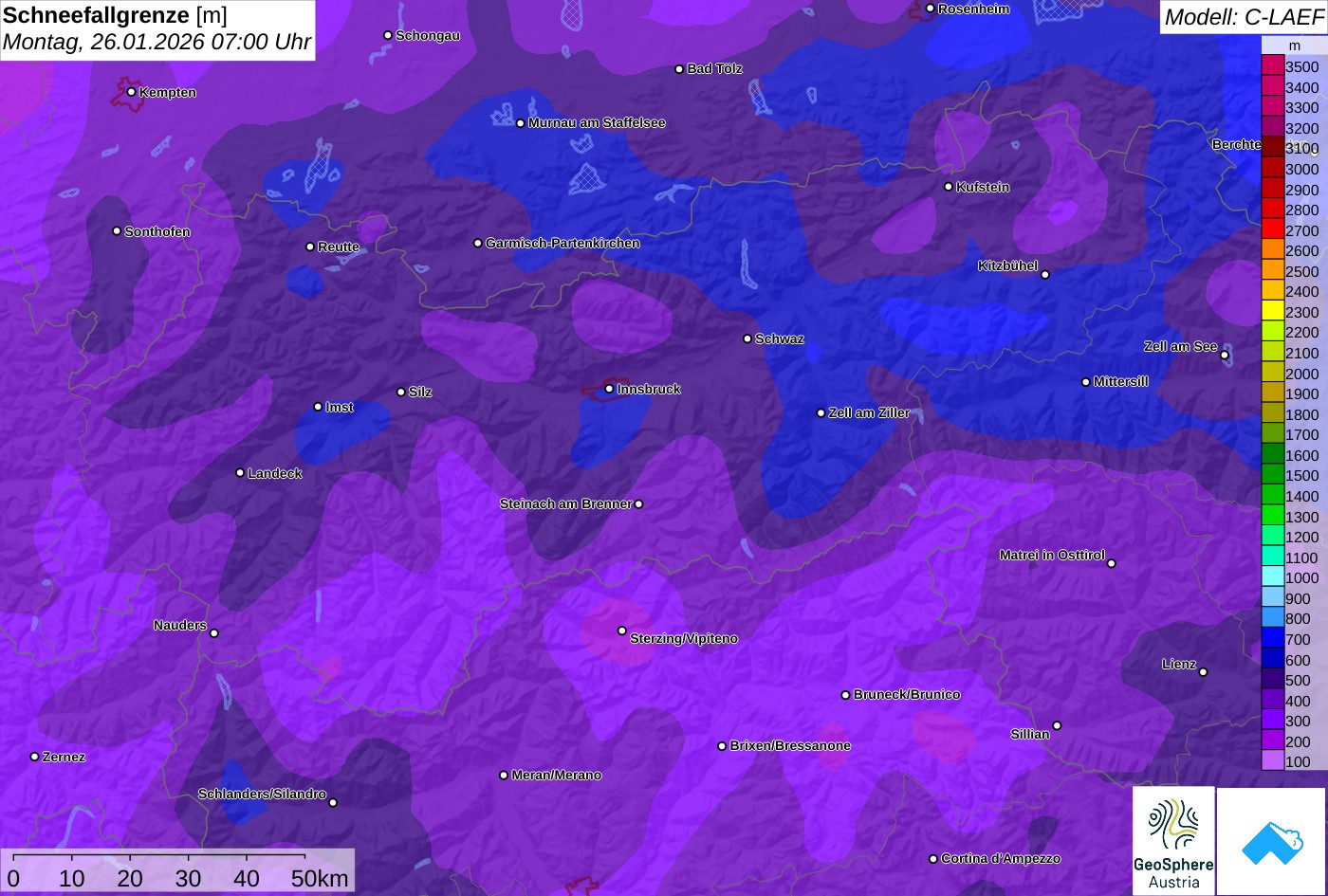The height and width of the screenshot is (896, 1328).
Task: Click the Brixen/Bressanone label
Action: 790,745
